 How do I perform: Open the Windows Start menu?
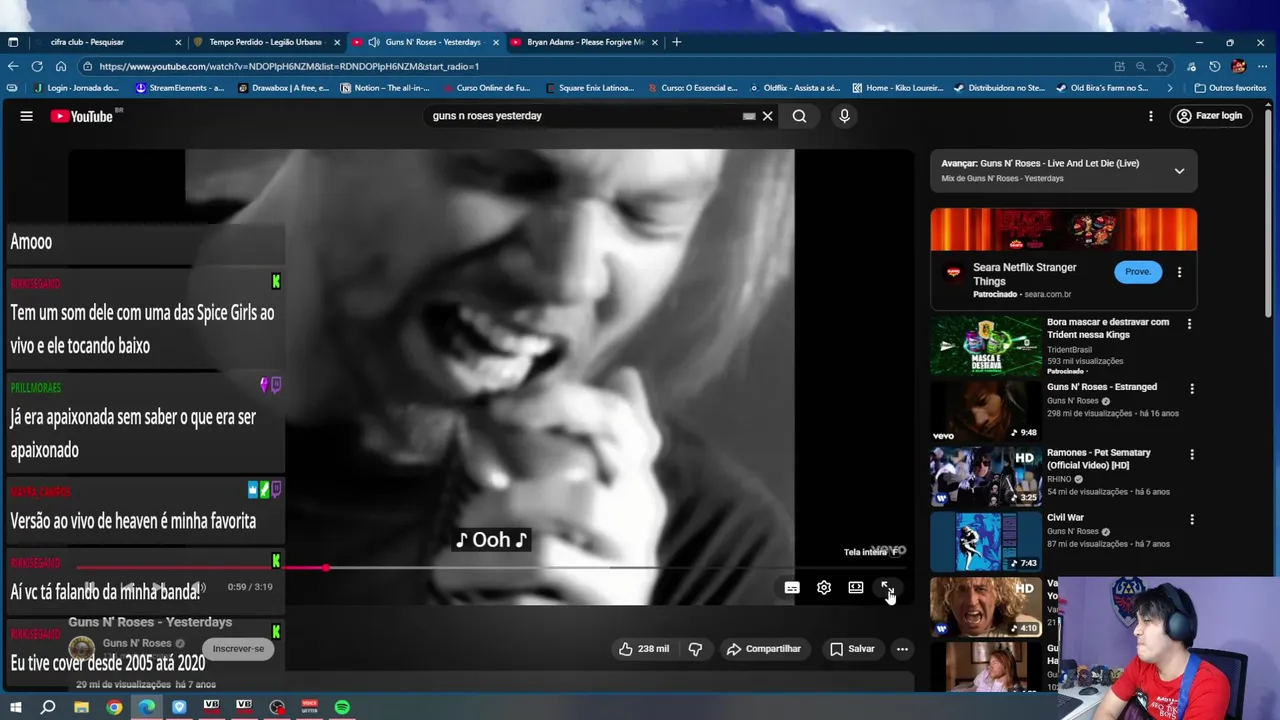(x=16, y=707)
